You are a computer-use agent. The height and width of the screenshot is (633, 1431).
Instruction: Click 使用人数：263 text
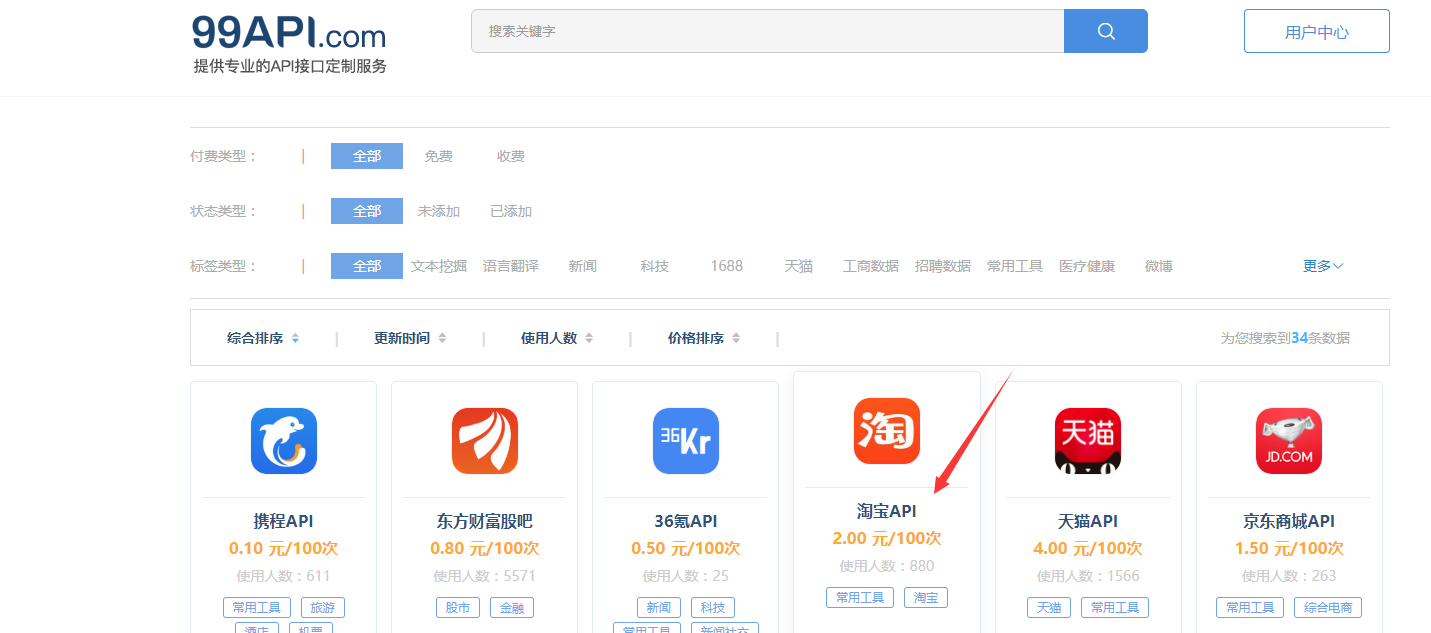click(1289, 576)
